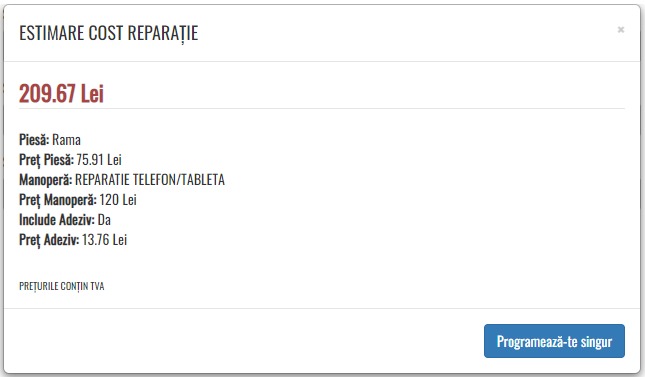Click the Preț Piesă: label
The width and height of the screenshot is (645, 377).
coord(46,160)
